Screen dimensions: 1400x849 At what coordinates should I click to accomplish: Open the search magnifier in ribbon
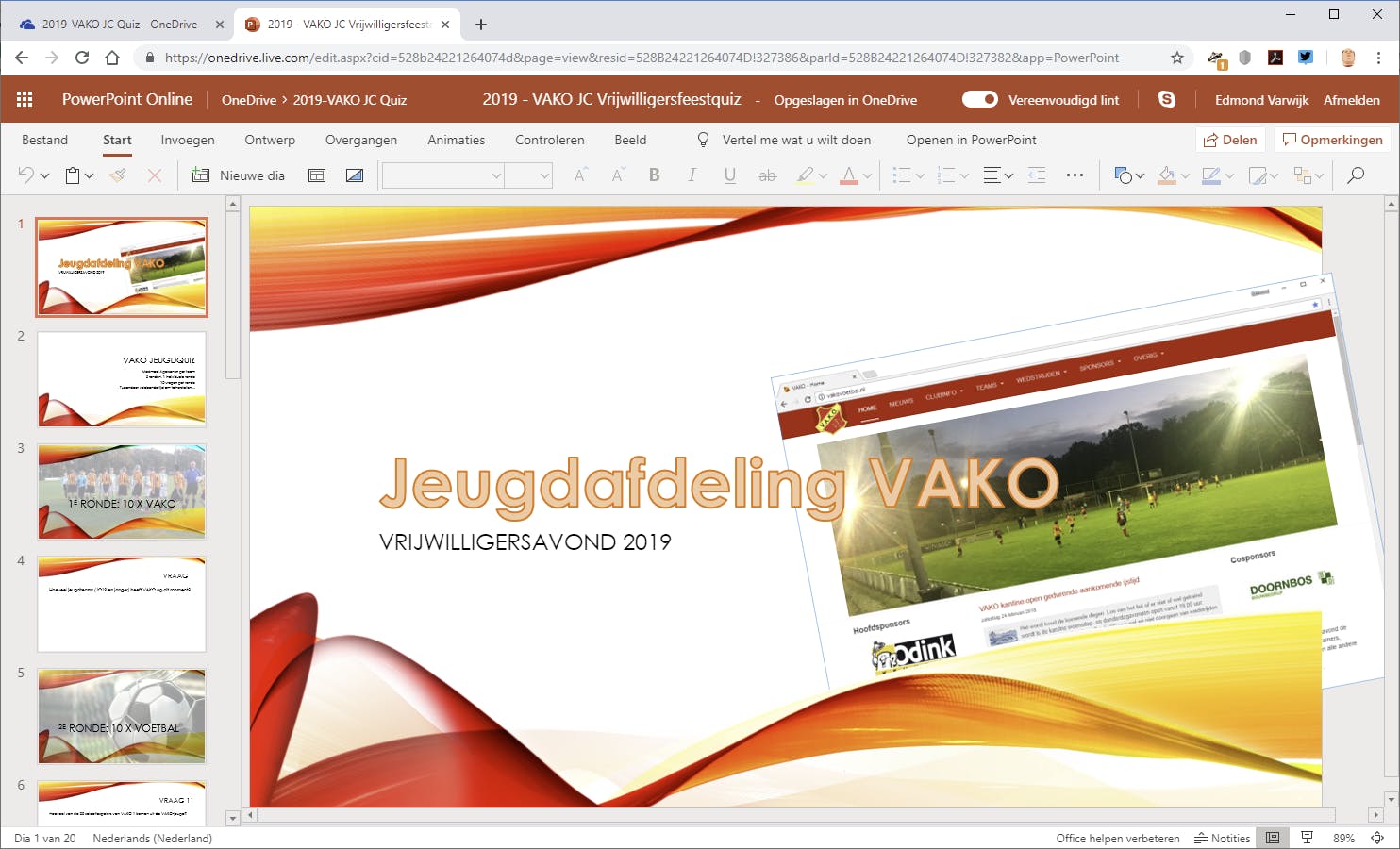(x=1356, y=175)
